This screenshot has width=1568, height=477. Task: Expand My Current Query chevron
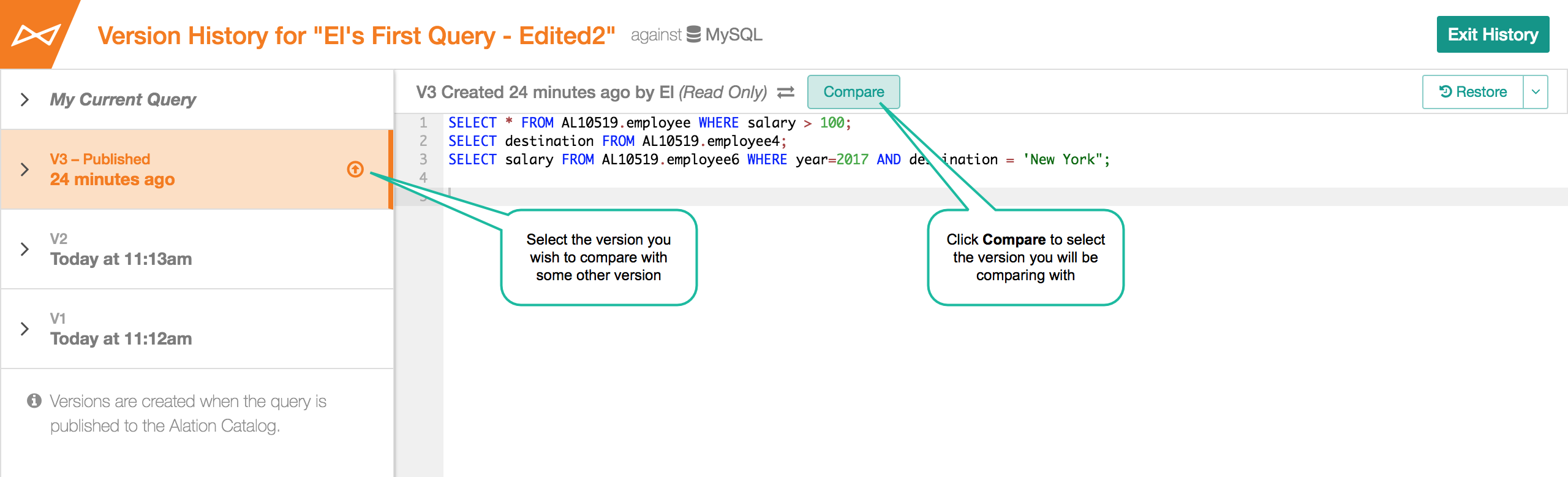coord(24,99)
